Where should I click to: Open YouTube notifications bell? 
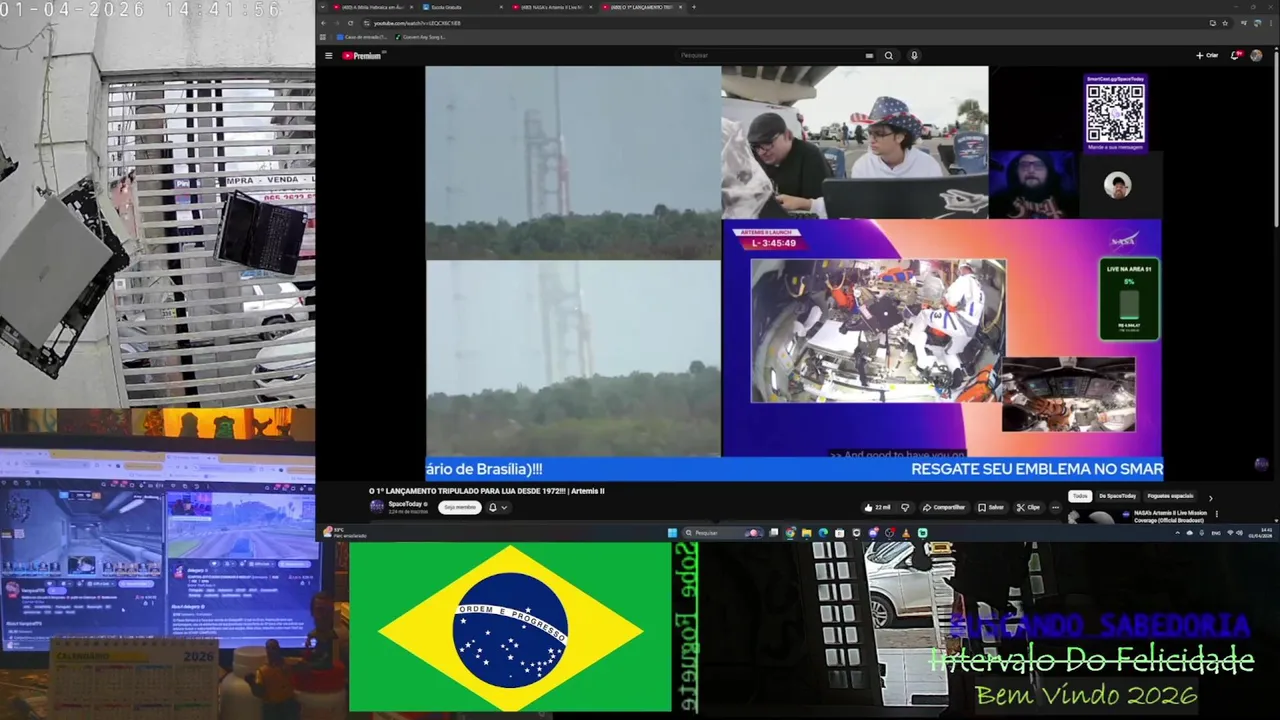[x=1235, y=56]
